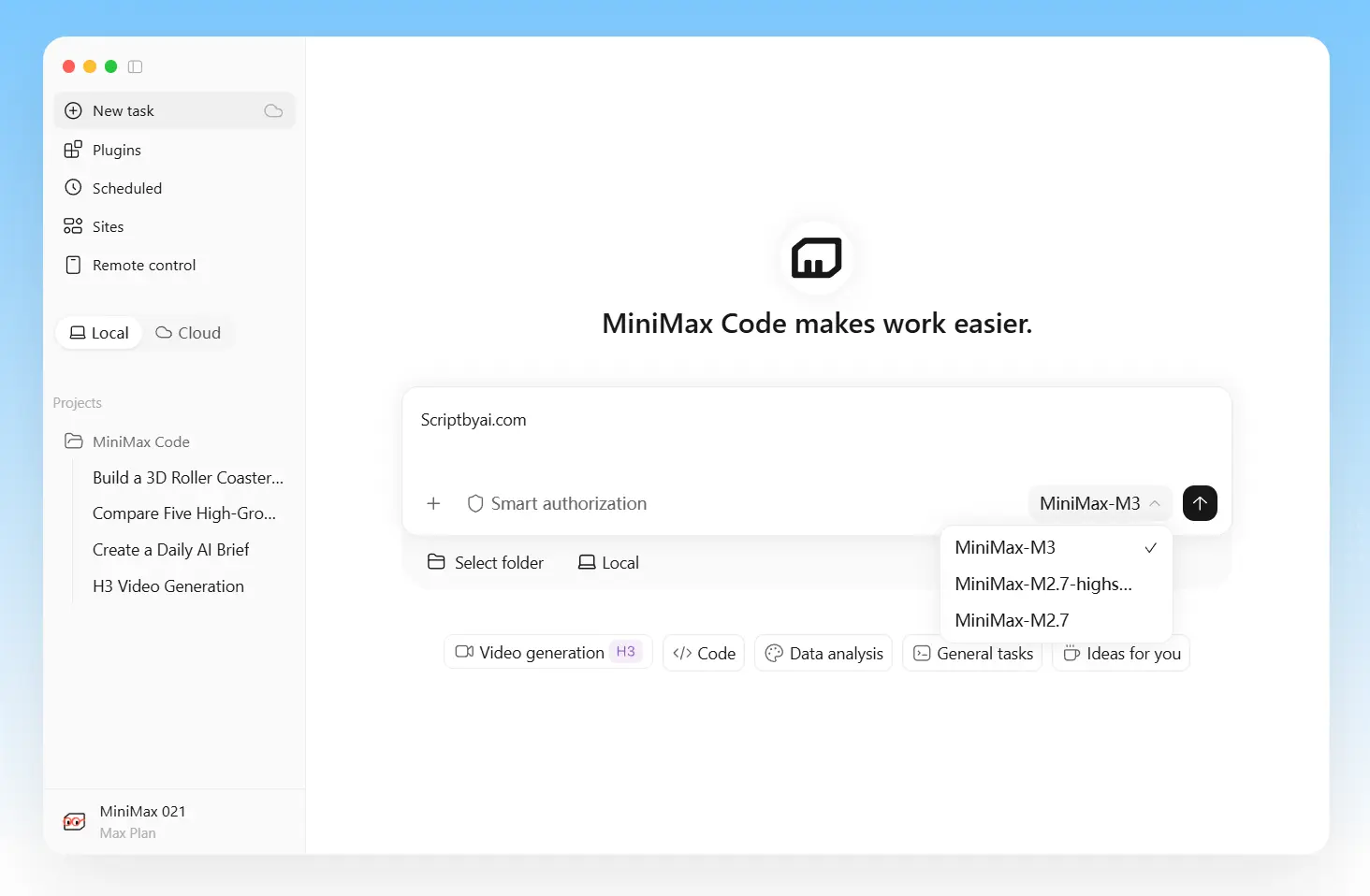Click the laptop icon in Local tab
This screenshot has width=1370, height=896.
tap(78, 332)
